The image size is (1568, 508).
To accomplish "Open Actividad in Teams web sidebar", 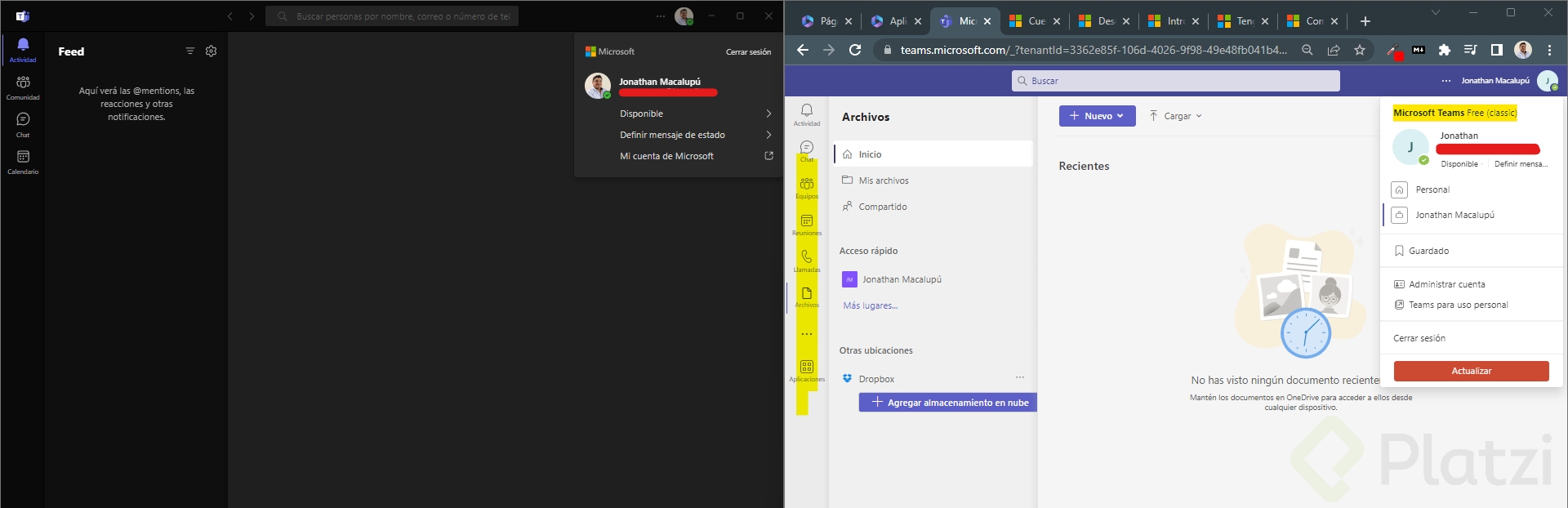I will tap(807, 115).
